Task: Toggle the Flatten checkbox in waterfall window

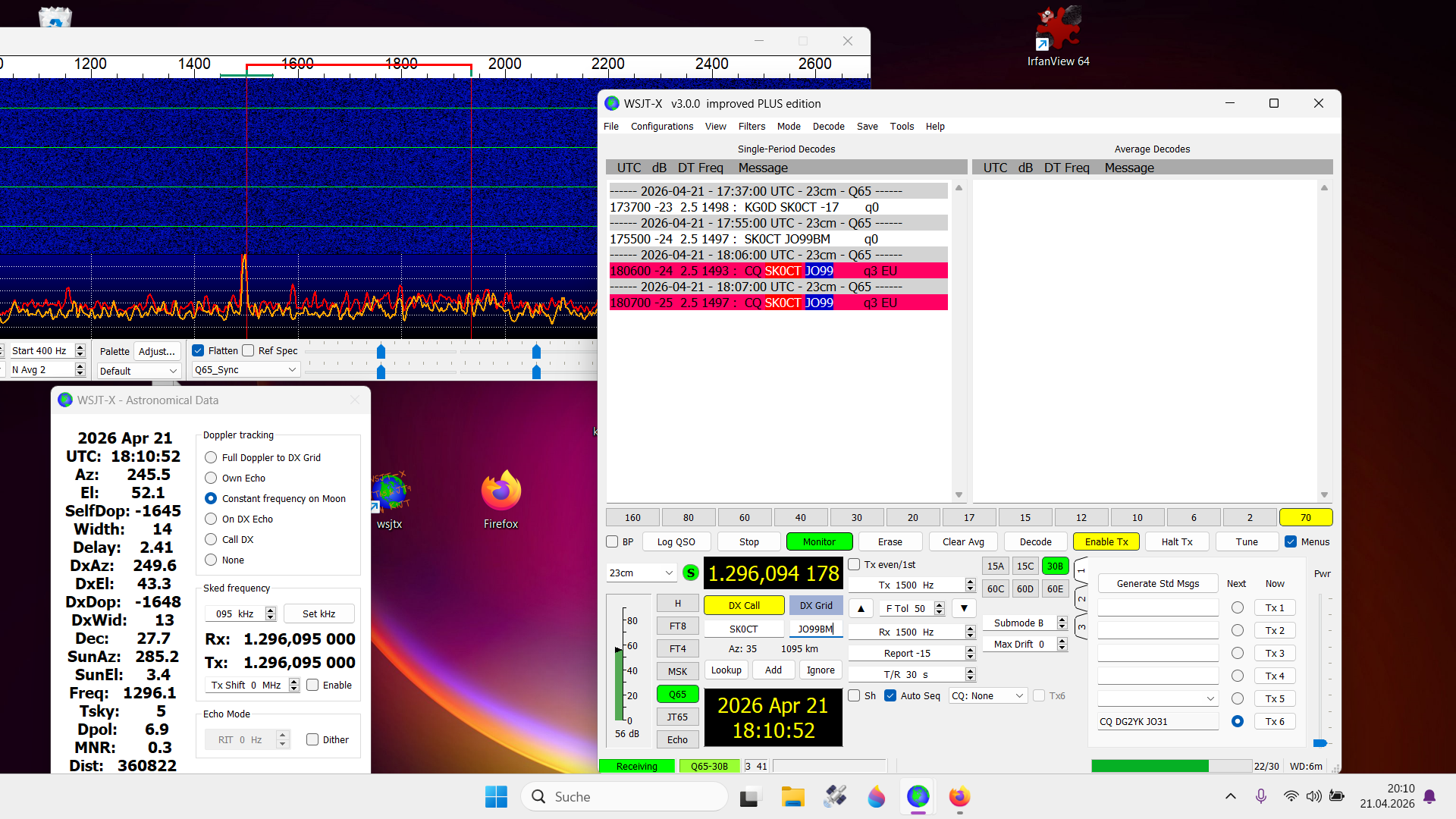Action: [198, 350]
